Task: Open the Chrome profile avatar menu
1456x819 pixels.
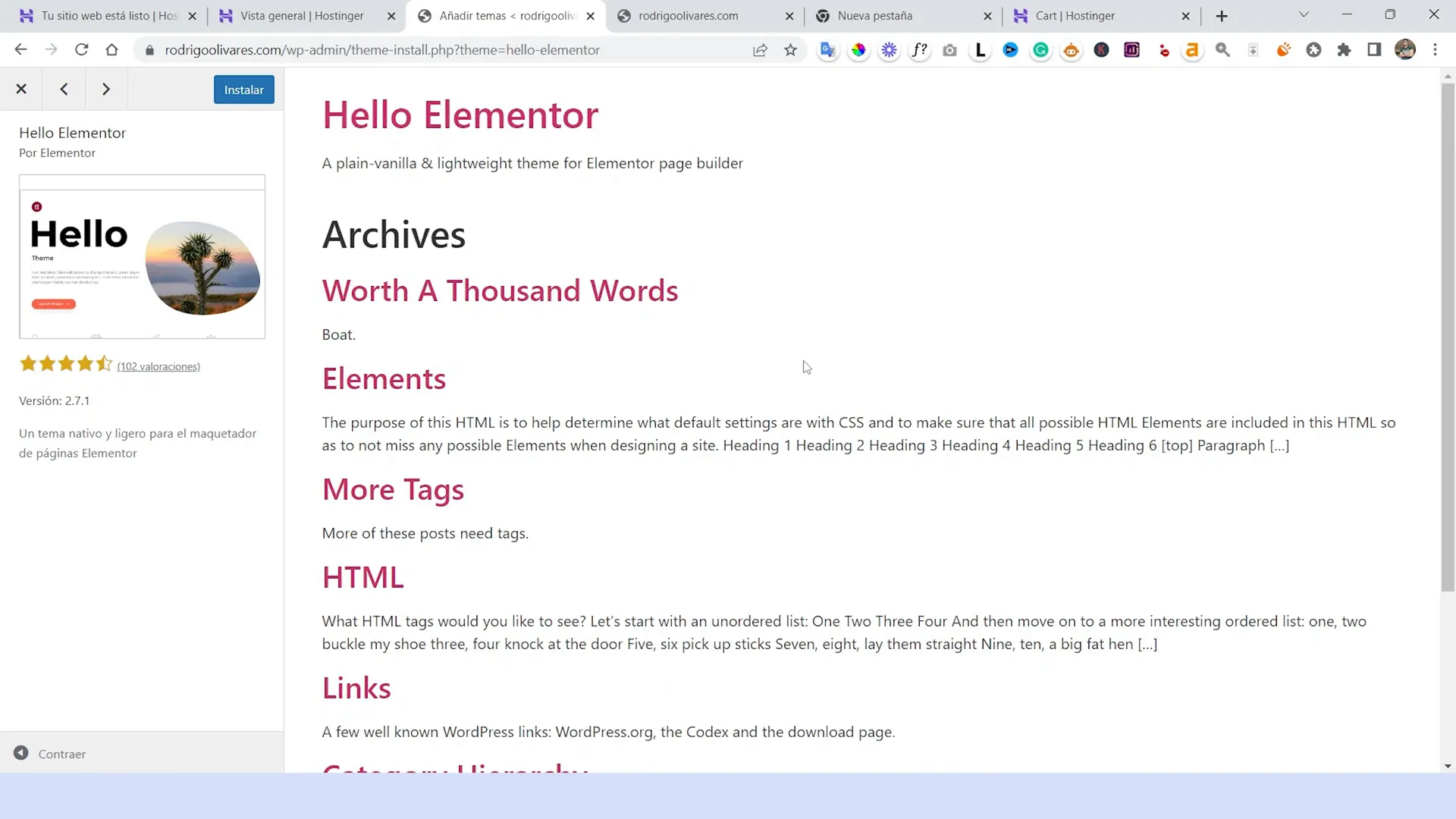Action: (x=1405, y=50)
